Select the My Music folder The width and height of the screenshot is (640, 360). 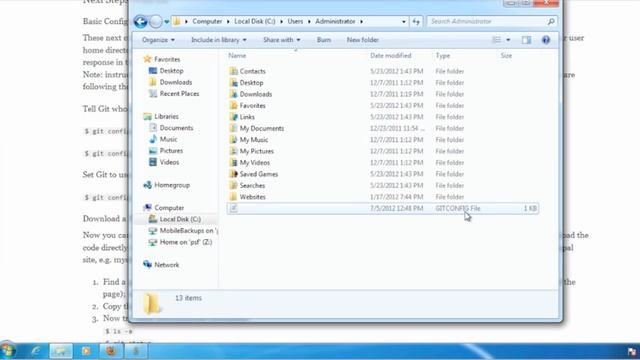click(253, 140)
